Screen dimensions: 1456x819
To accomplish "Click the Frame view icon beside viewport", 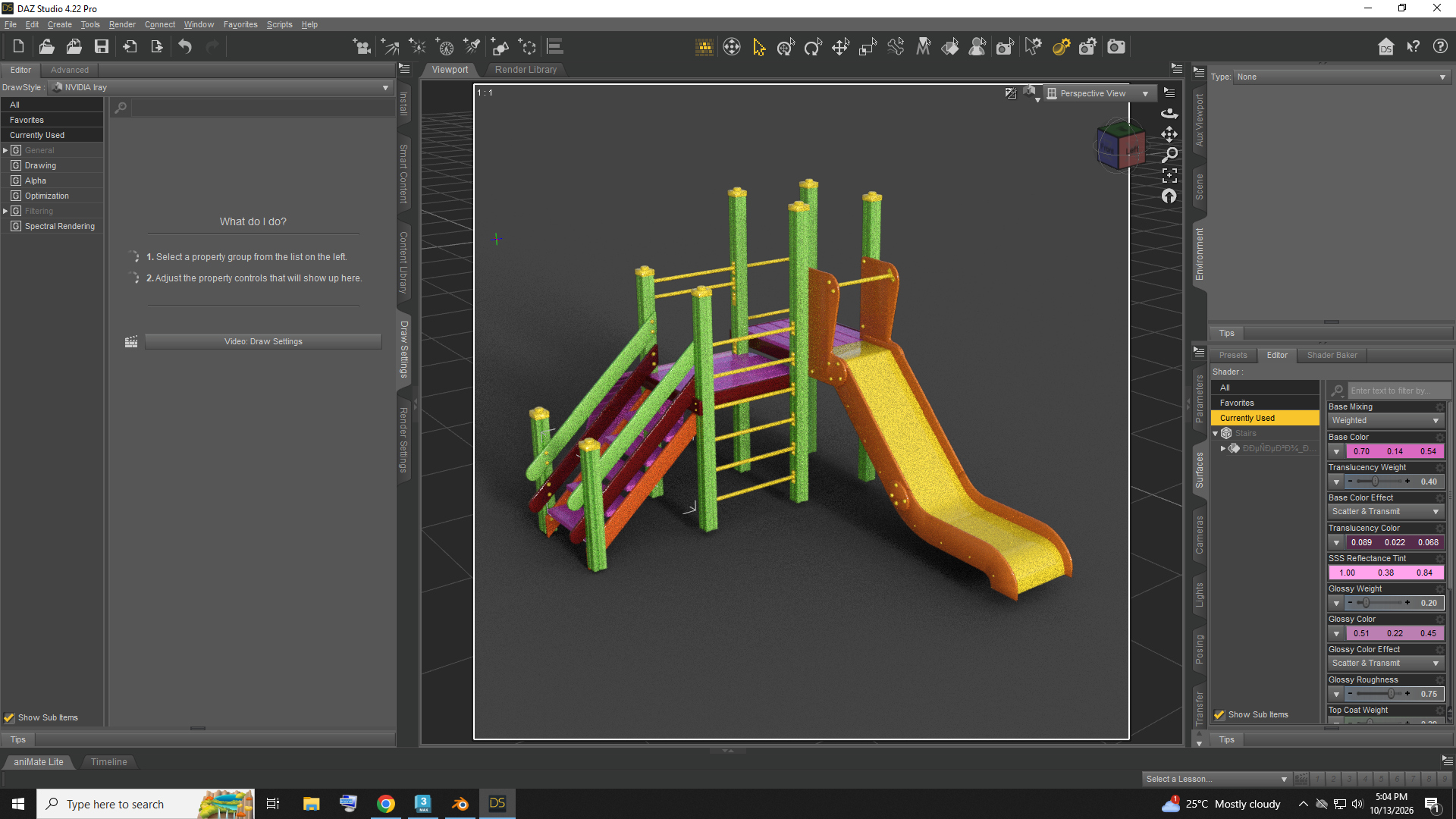I will 1169,175.
